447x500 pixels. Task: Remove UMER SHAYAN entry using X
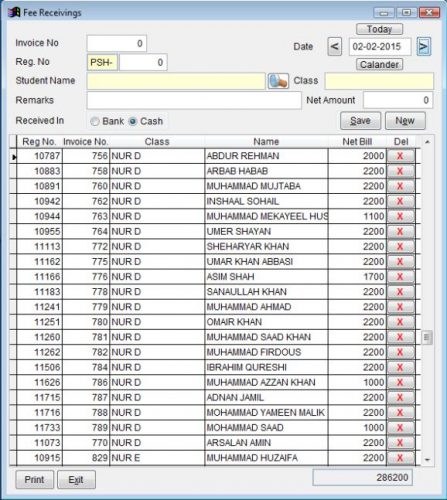400,231
